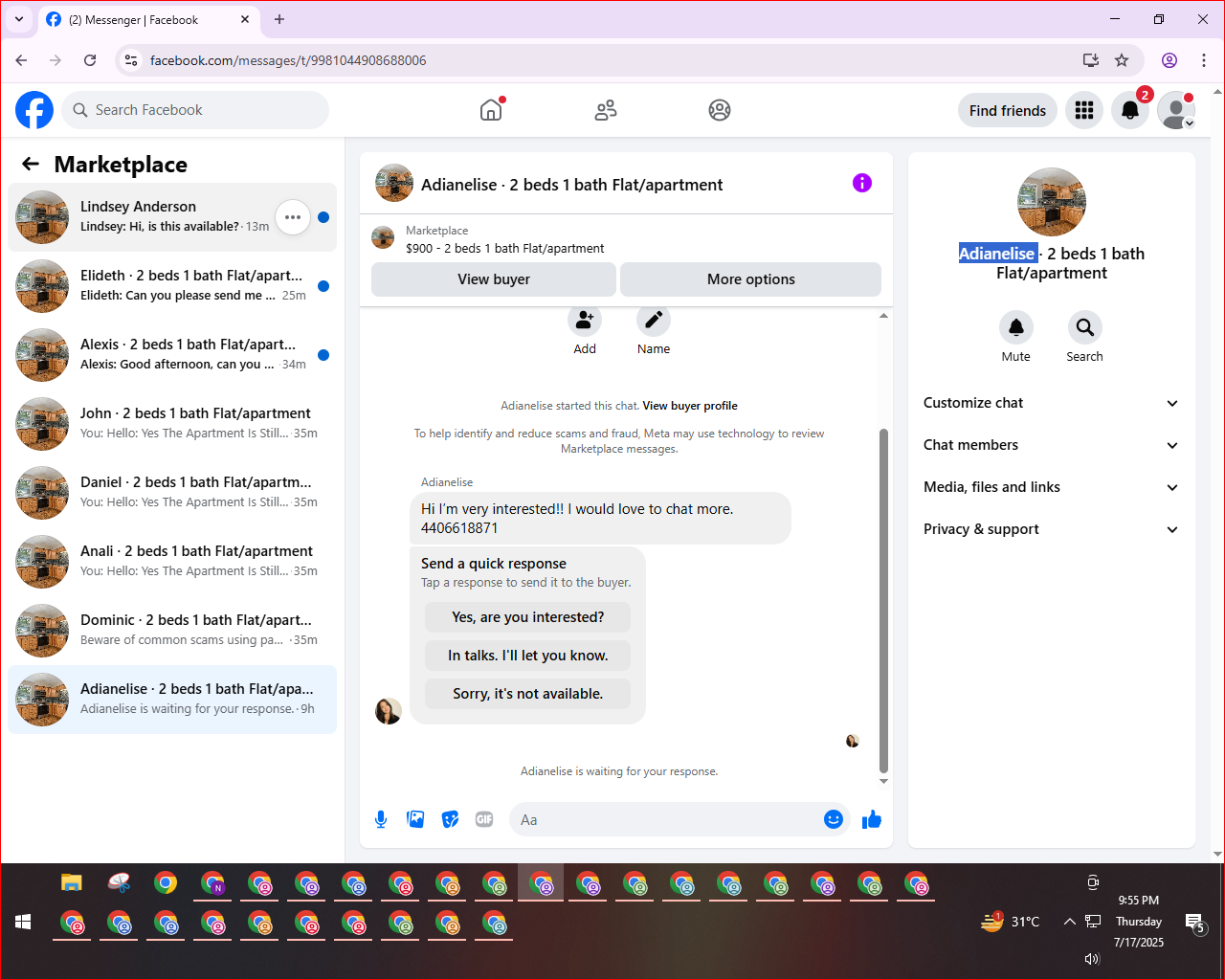Open Alexis apartment conversation
The height and width of the screenshot is (980, 1225).
point(172,355)
